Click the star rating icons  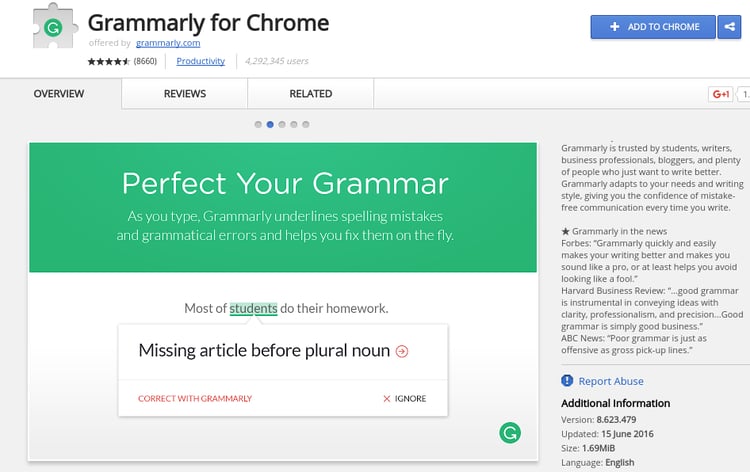(109, 61)
